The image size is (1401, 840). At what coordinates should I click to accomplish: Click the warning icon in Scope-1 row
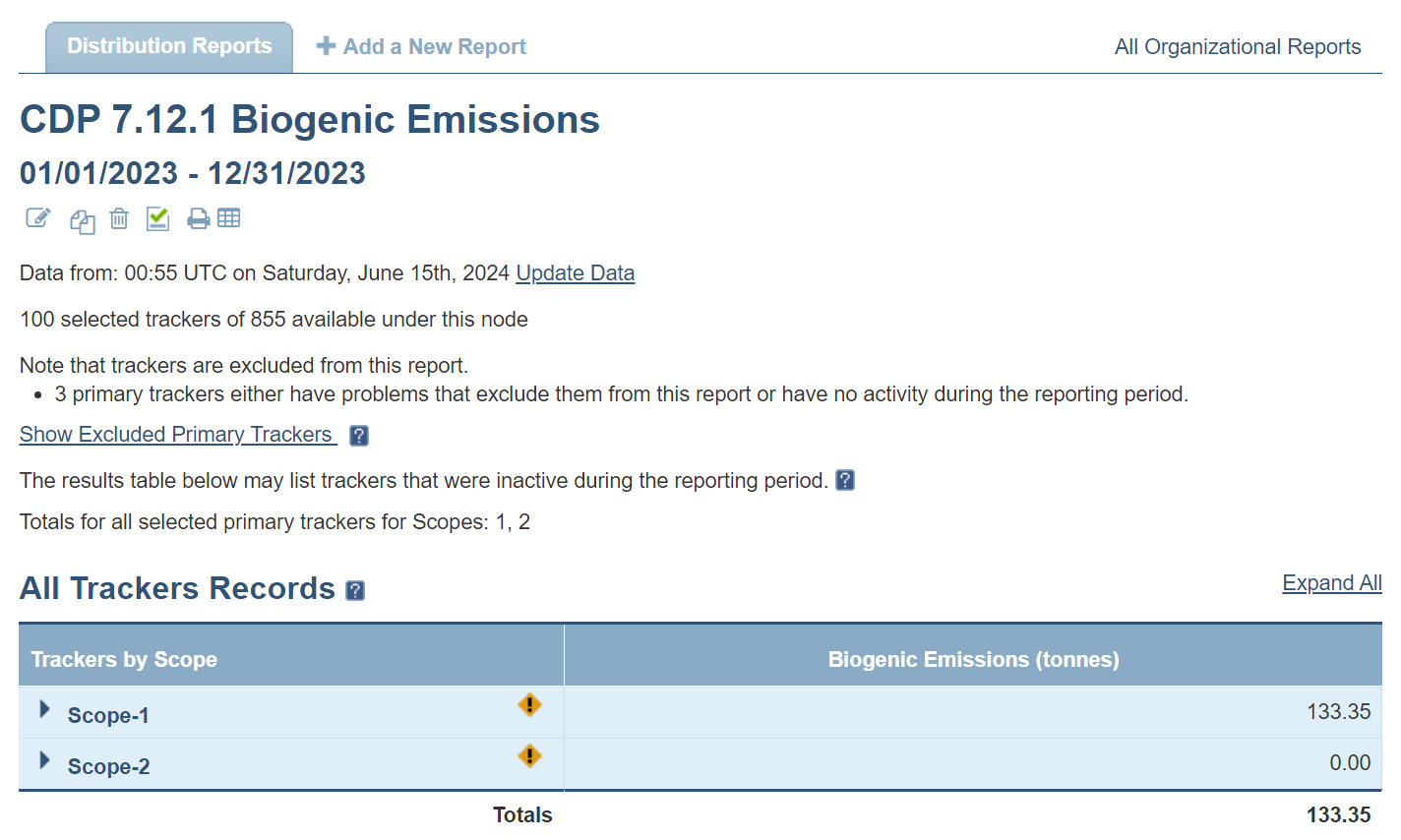click(x=529, y=705)
